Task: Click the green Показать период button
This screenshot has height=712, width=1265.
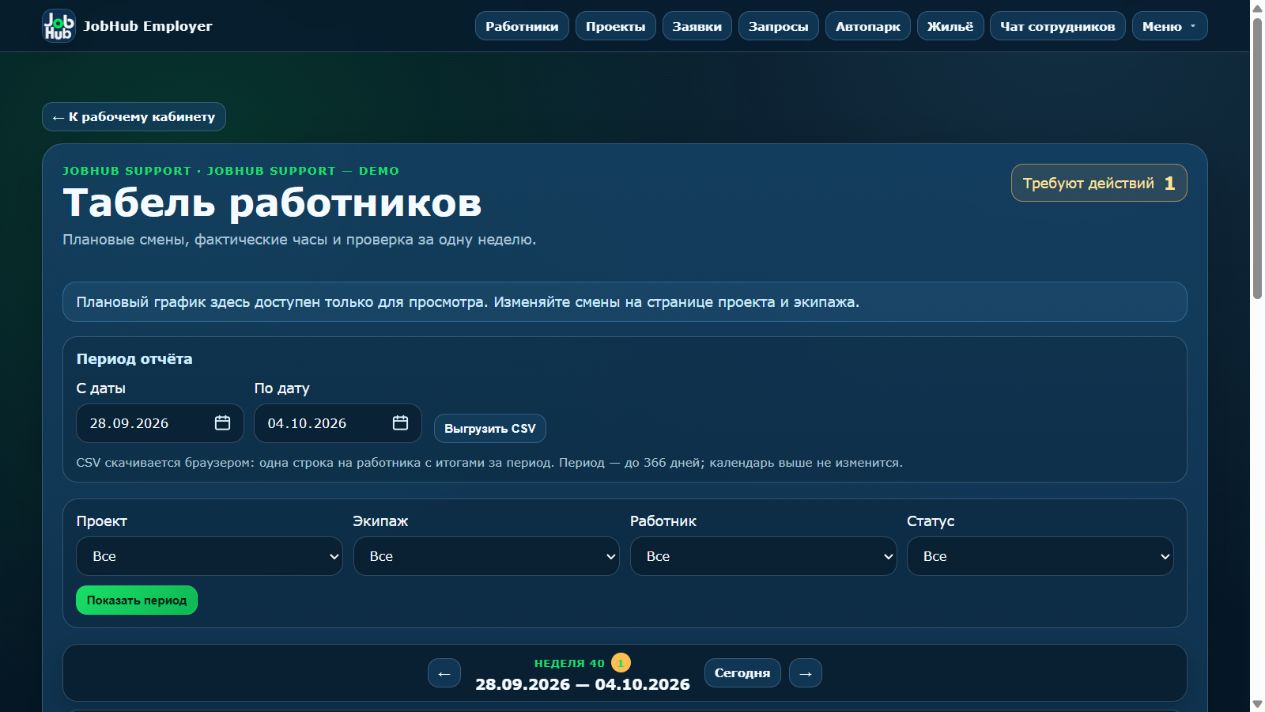Action: [x=137, y=600]
